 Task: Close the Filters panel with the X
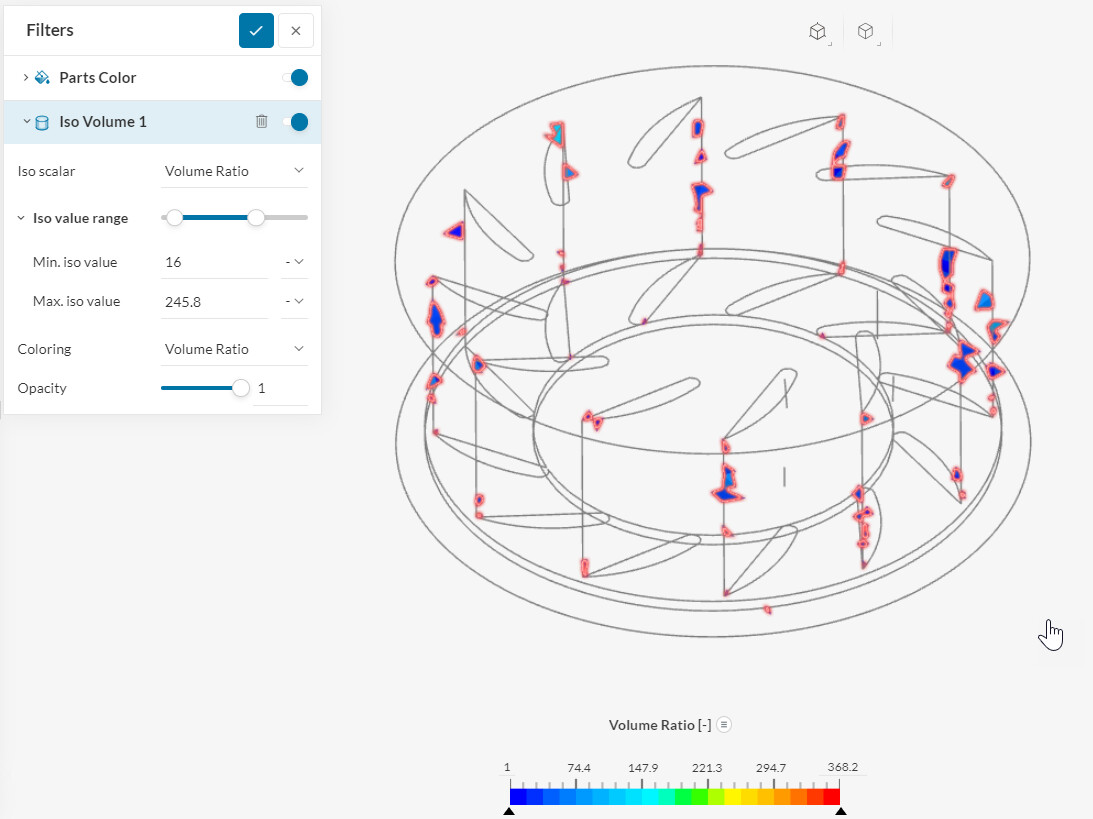[x=296, y=30]
